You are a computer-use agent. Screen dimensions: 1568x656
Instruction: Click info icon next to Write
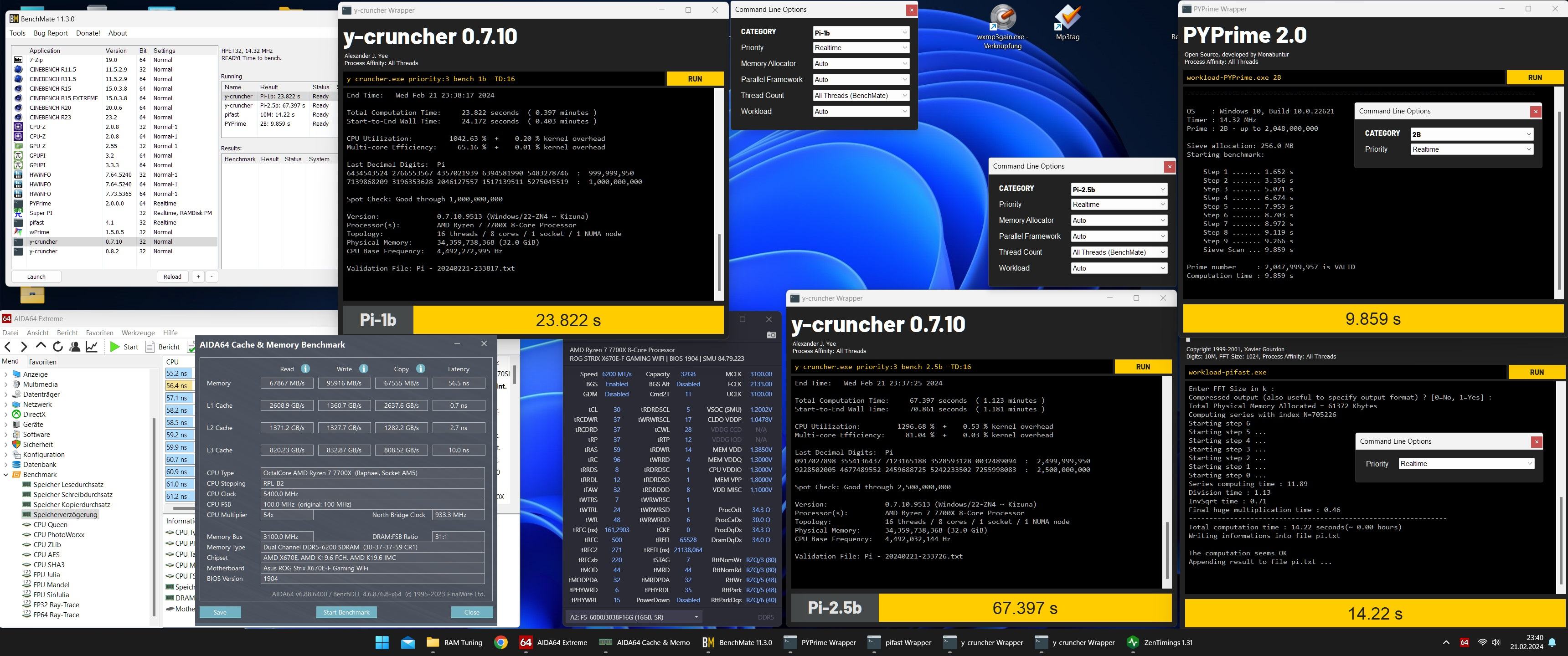tap(363, 369)
